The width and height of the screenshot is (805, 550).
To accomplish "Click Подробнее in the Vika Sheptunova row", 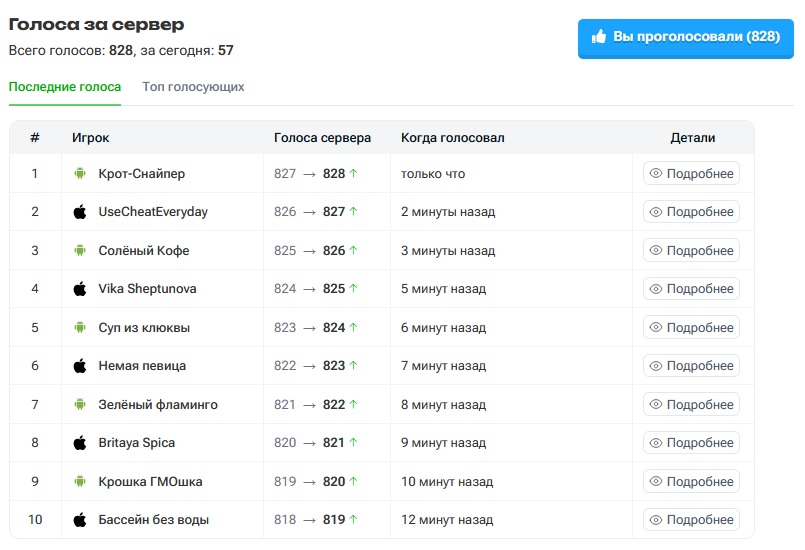I will coord(691,289).
